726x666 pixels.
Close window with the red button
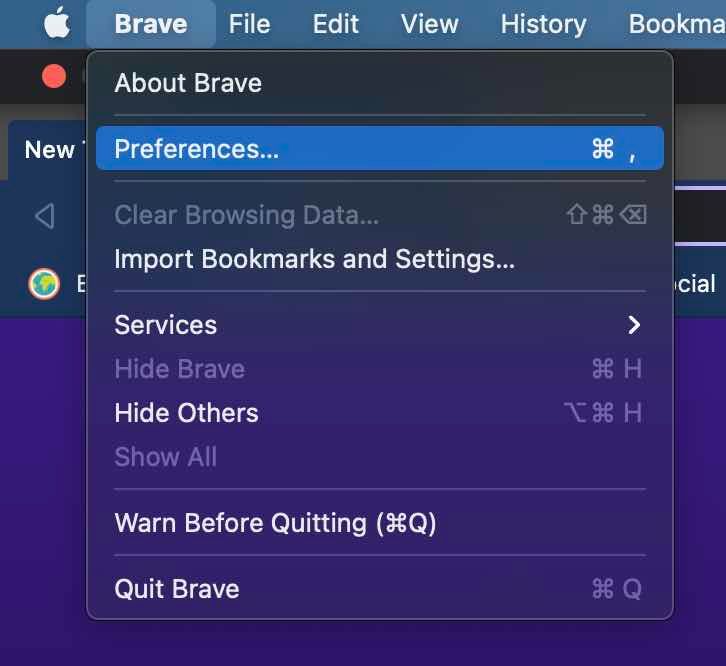54,76
